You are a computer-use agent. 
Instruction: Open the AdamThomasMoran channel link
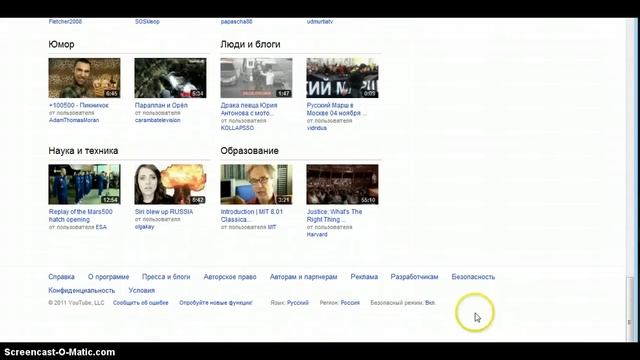tap(74, 120)
